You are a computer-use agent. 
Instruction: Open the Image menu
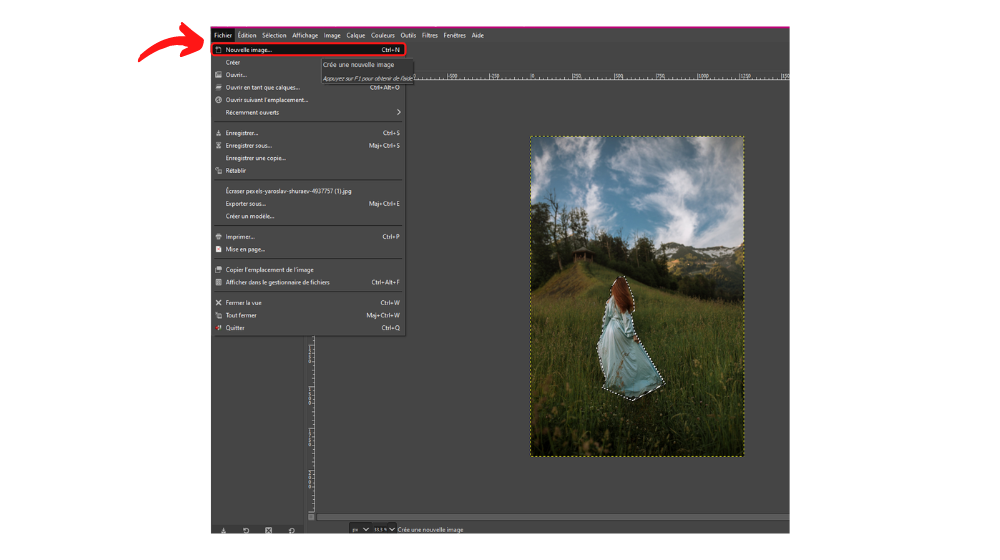click(x=332, y=36)
